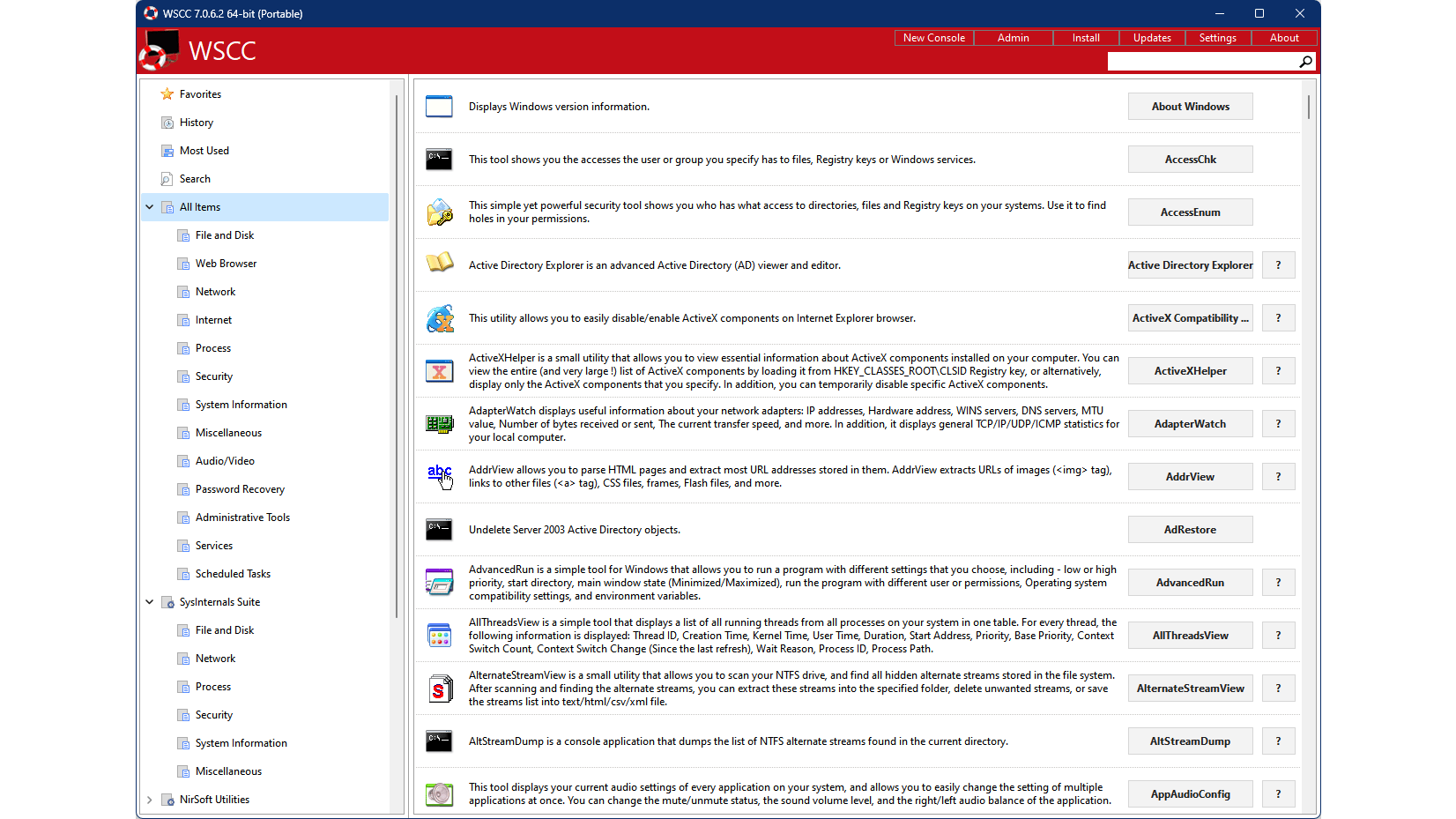Click the WSCC lifebuoy logo
1456x819 pixels.
pos(160,50)
